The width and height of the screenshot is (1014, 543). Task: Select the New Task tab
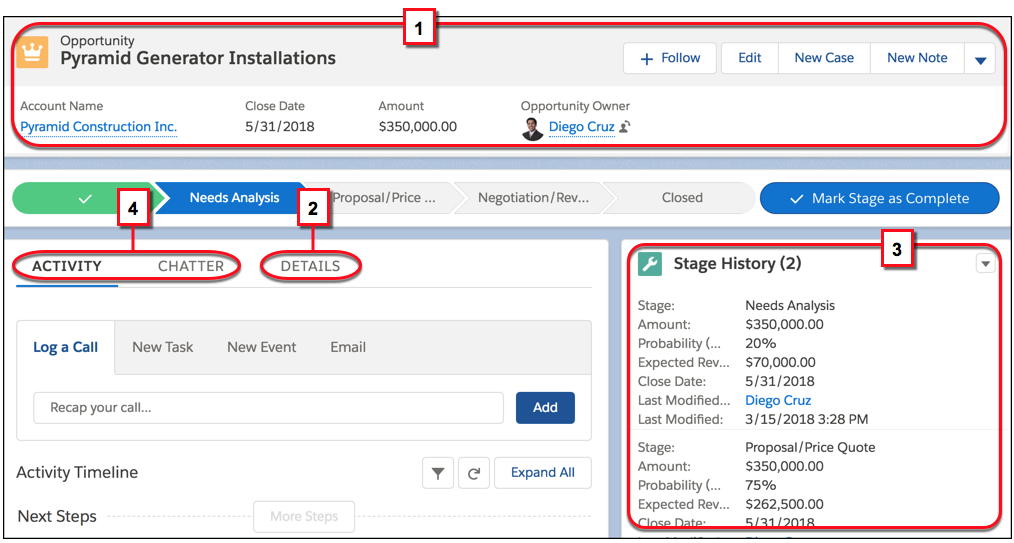pos(163,348)
